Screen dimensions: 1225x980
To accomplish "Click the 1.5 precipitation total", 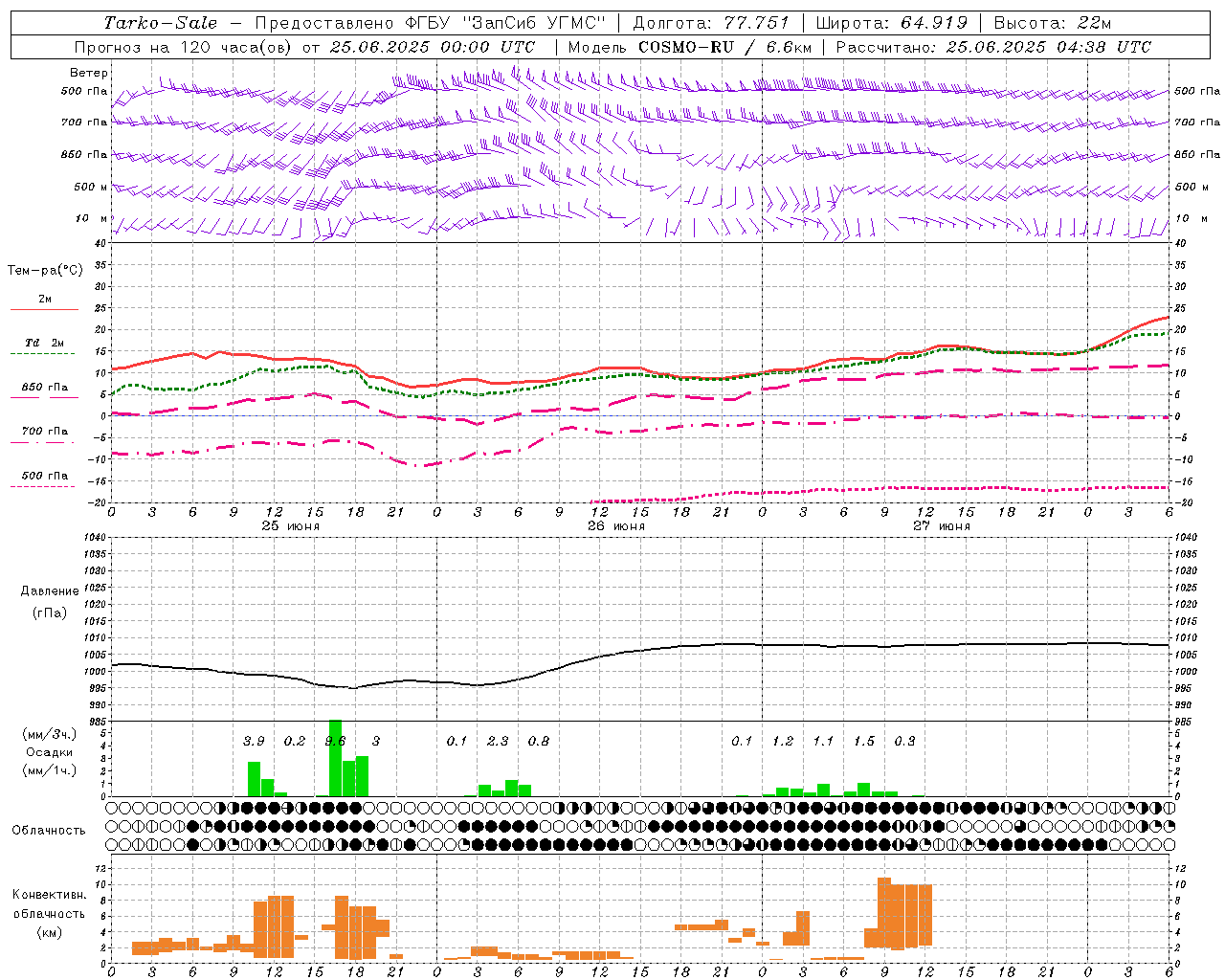I will (x=864, y=742).
